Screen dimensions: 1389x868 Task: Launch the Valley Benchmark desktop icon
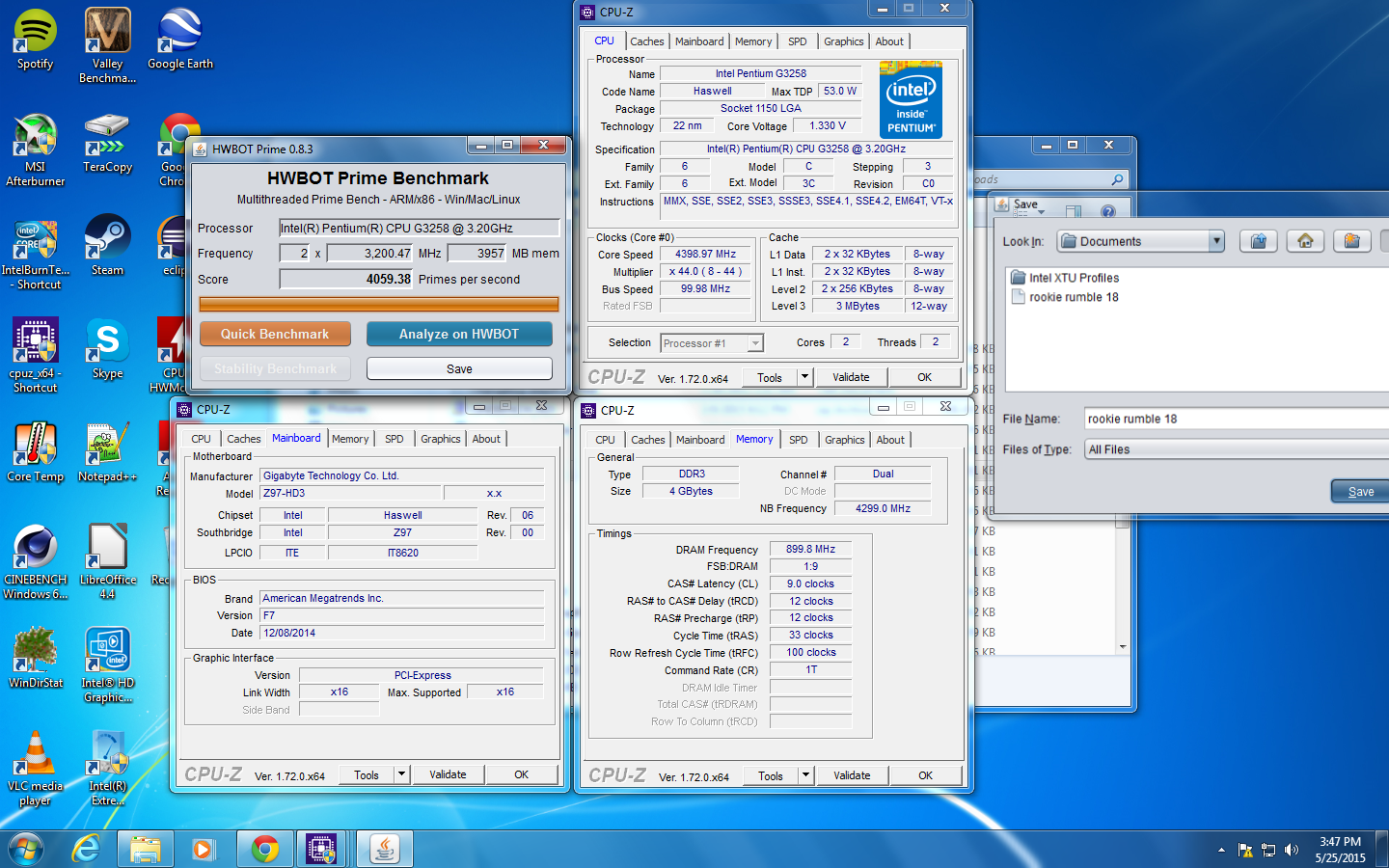(107, 45)
